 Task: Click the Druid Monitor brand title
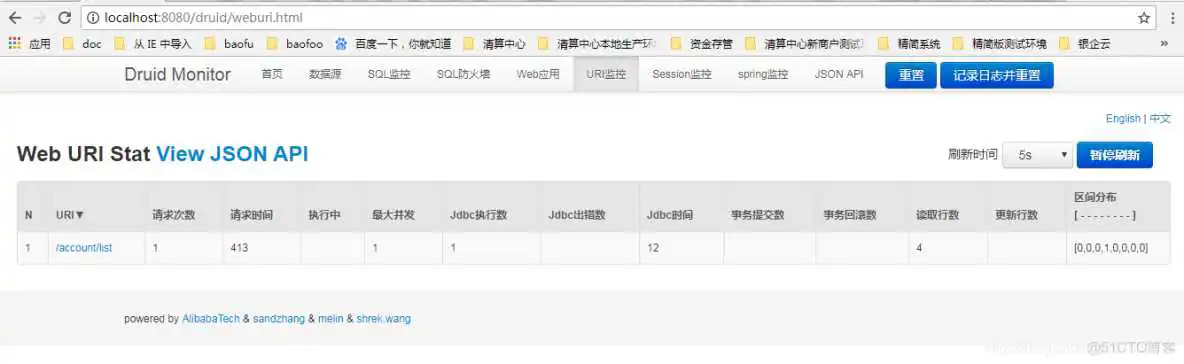click(177, 75)
